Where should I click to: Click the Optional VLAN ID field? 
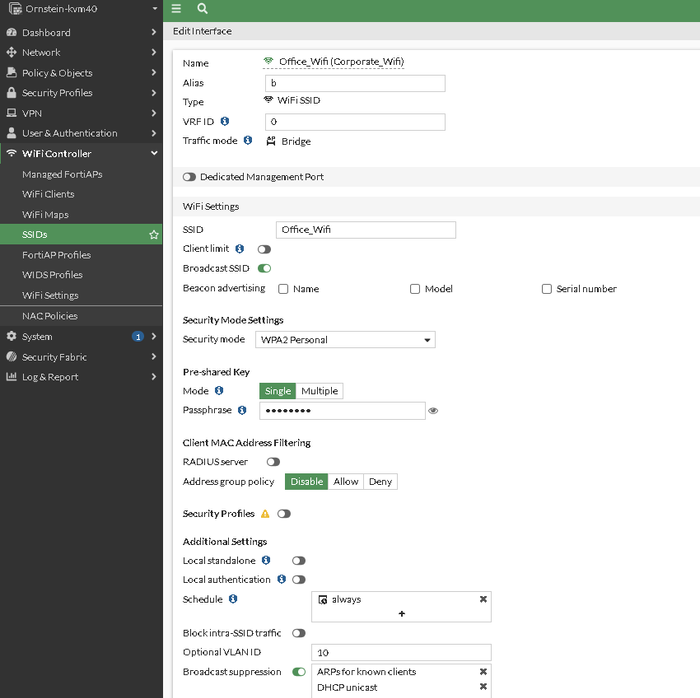(401, 652)
